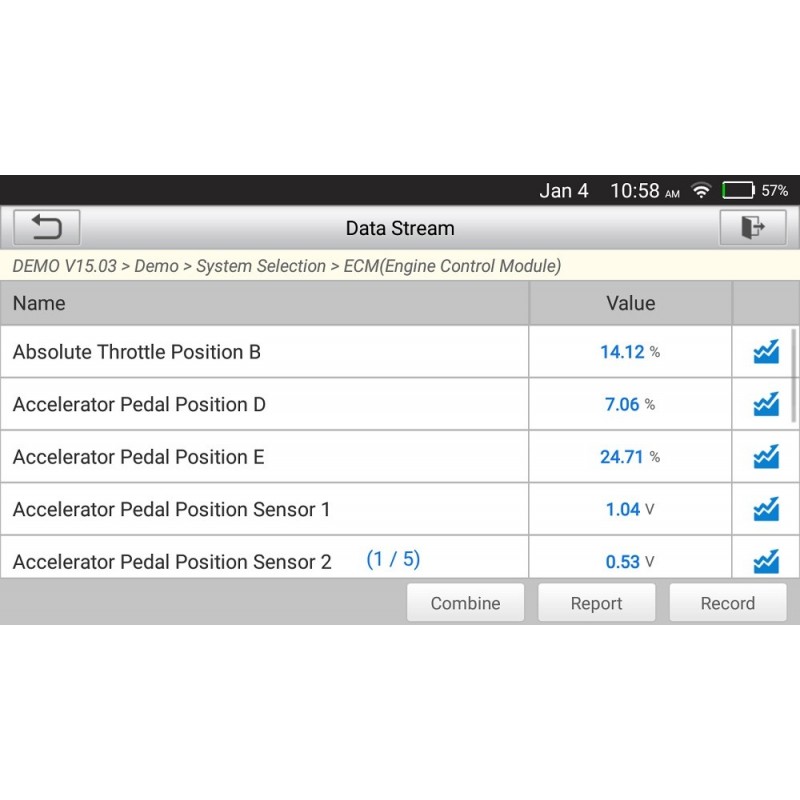This screenshot has height=800, width=800.
Task: Open graph for Accelerator Pedal Position Sensor 2
Action: tap(766, 561)
